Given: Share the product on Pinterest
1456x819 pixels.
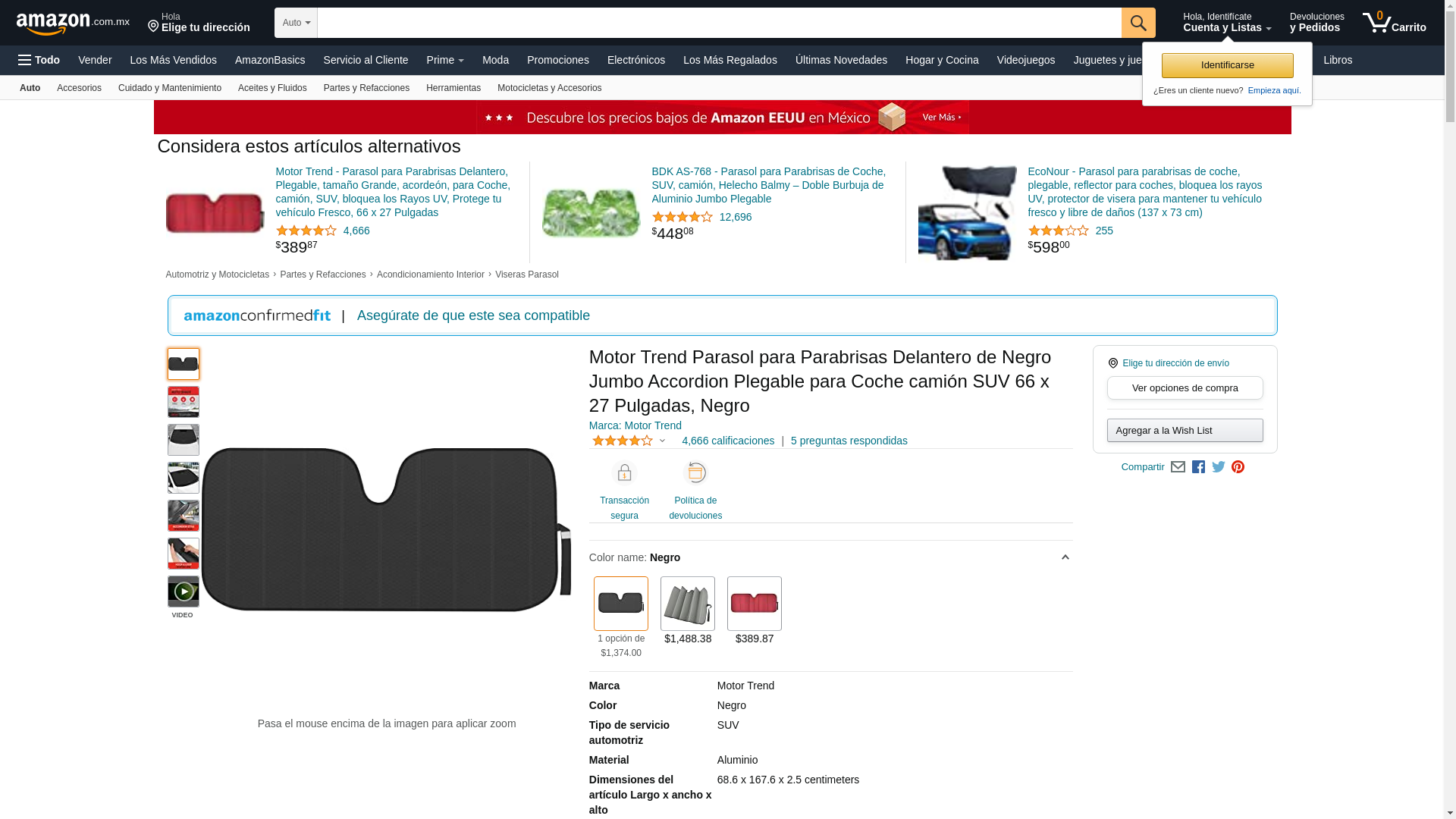Looking at the screenshot, I should (1238, 467).
